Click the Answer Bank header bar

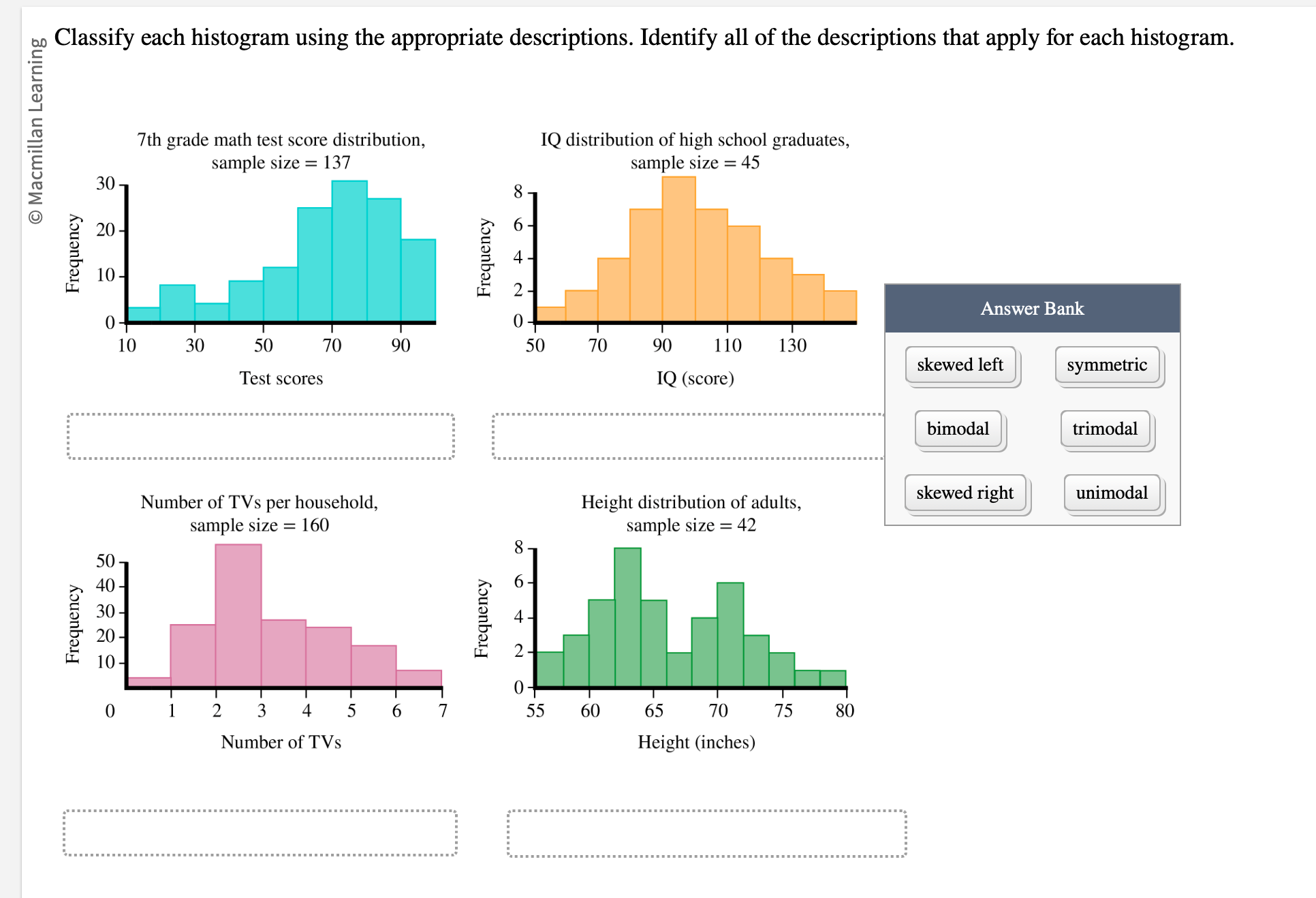pyautogui.click(x=1031, y=308)
